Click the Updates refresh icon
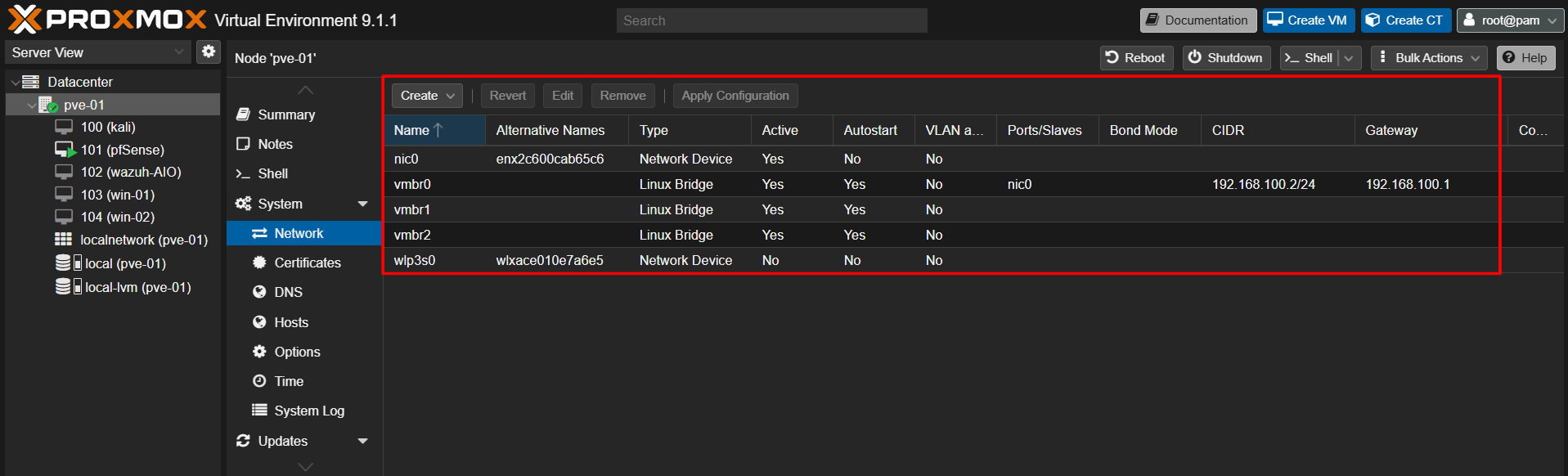Screen dimensions: 1568x476 (243, 441)
